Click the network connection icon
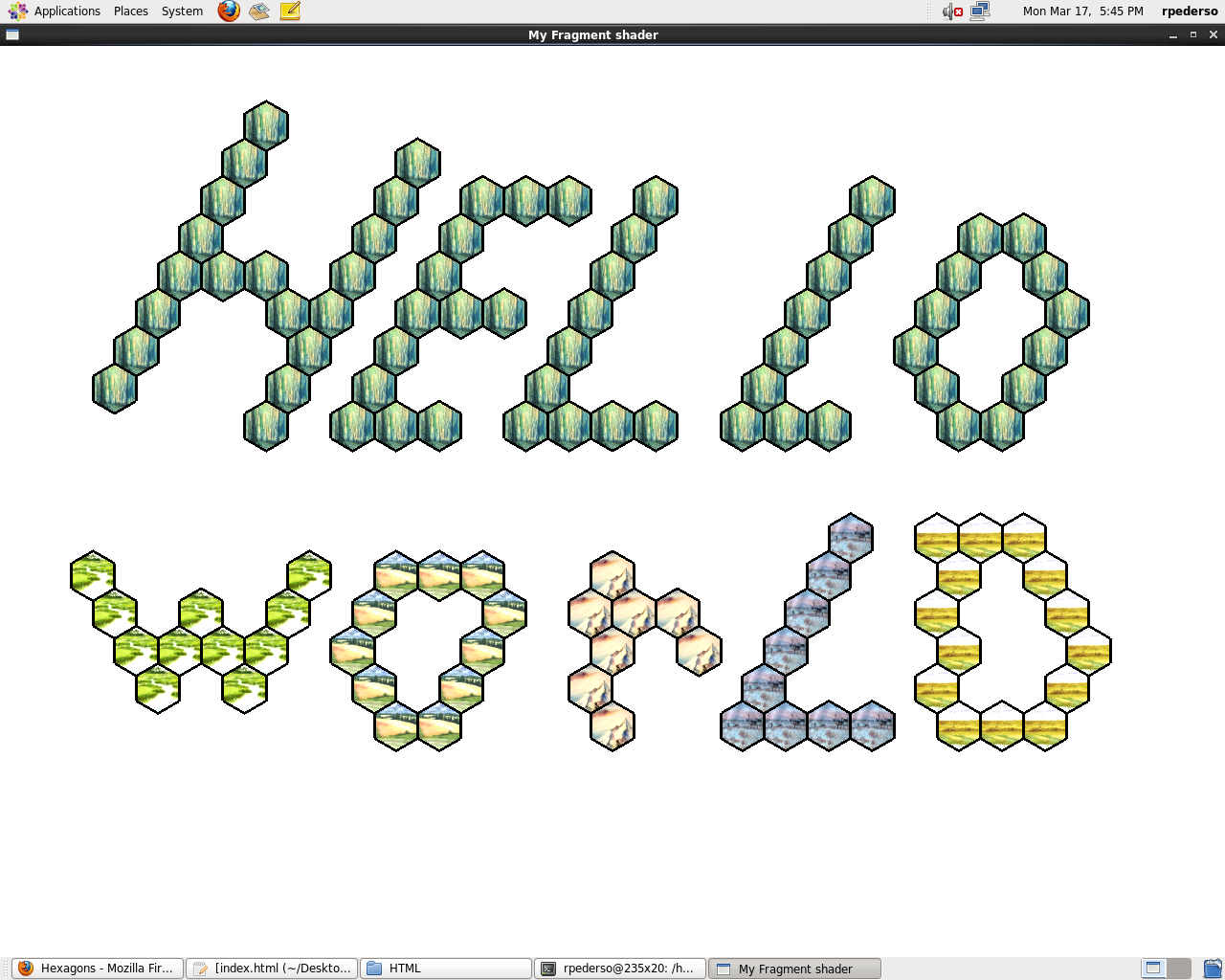1225x980 pixels. [980, 11]
